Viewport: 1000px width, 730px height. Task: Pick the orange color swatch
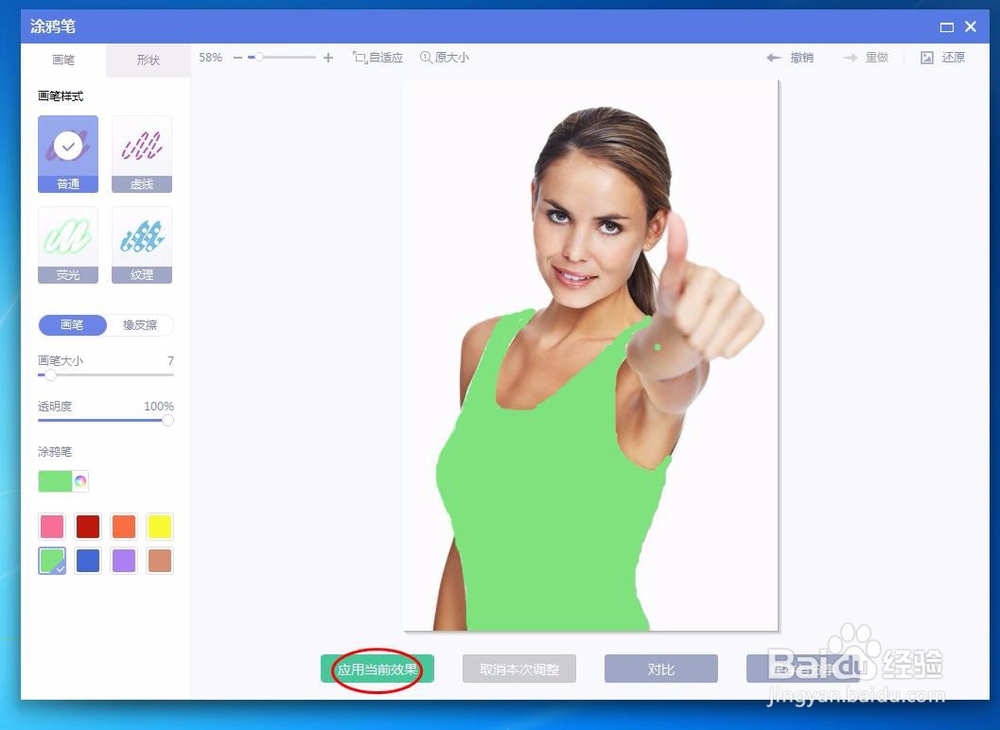[124, 527]
